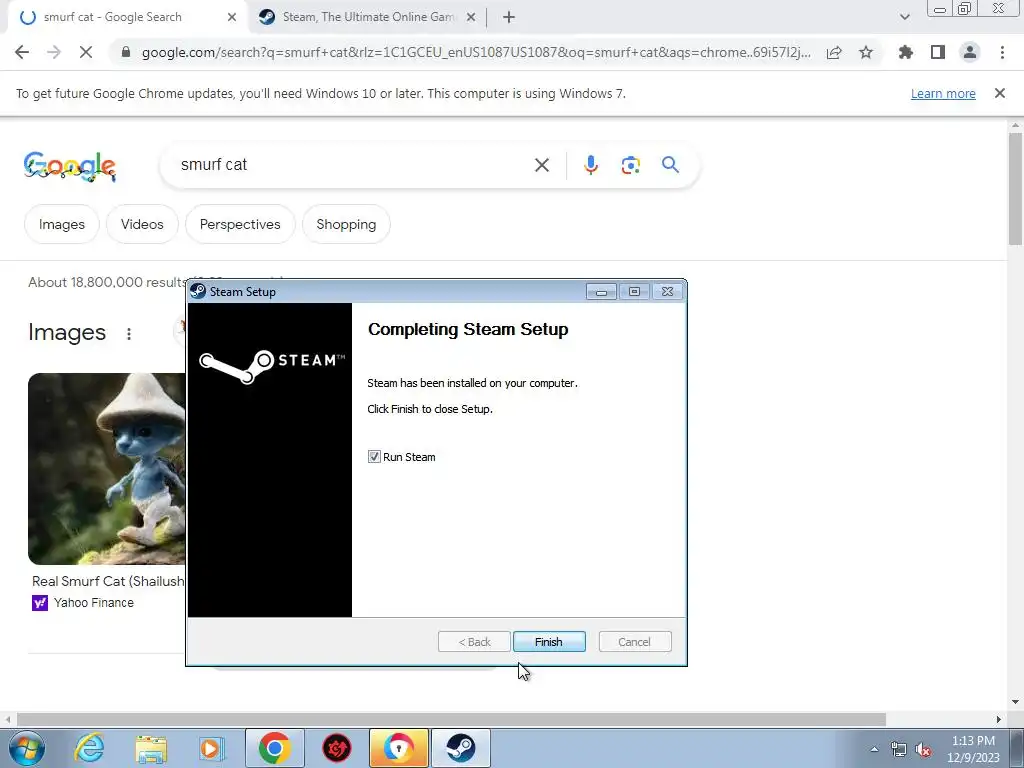Click Cancel in Steam Setup dialog
This screenshot has width=1024, height=768.
pos(634,641)
